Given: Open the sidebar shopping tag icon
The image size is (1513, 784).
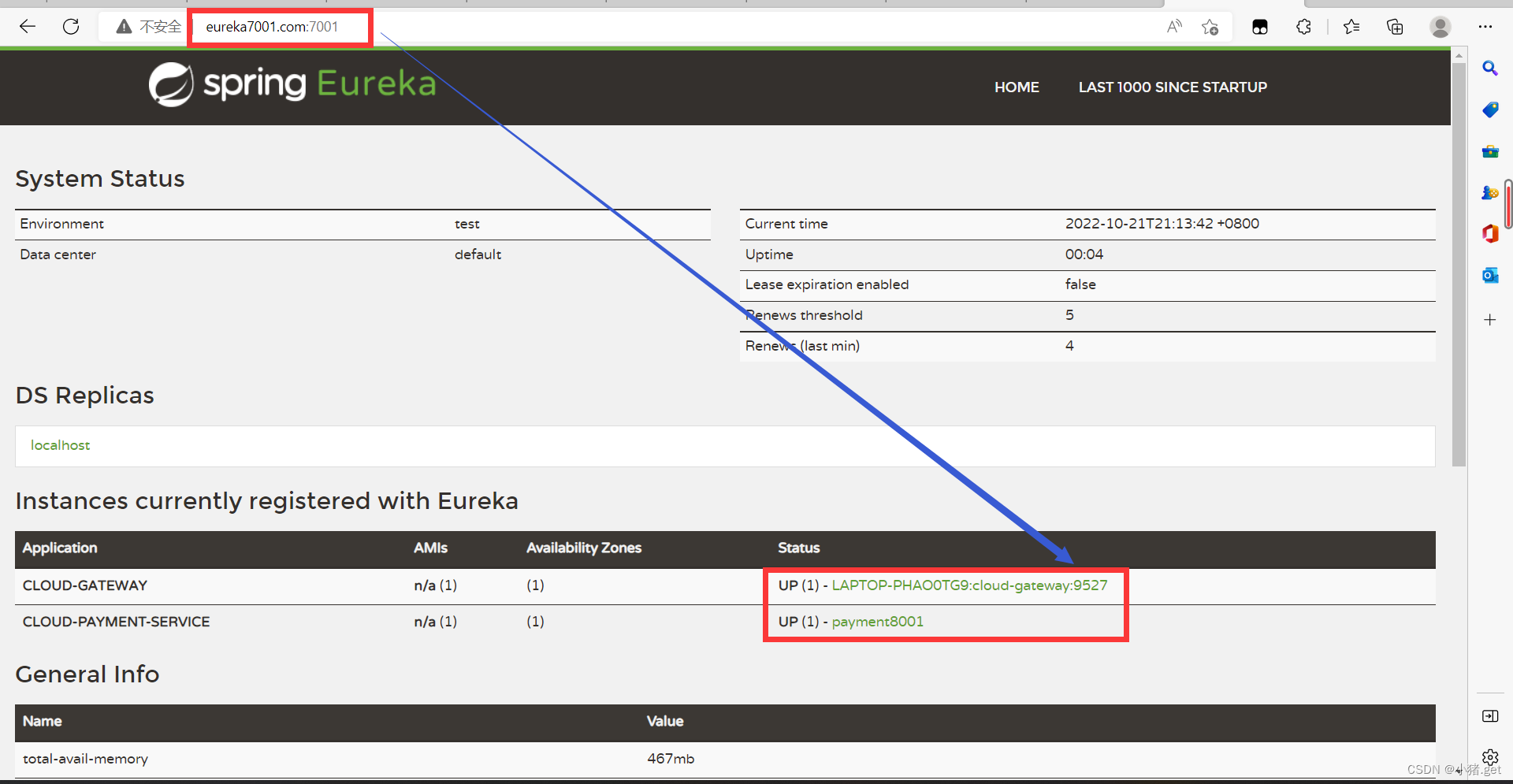Looking at the screenshot, I should 1490,110.
